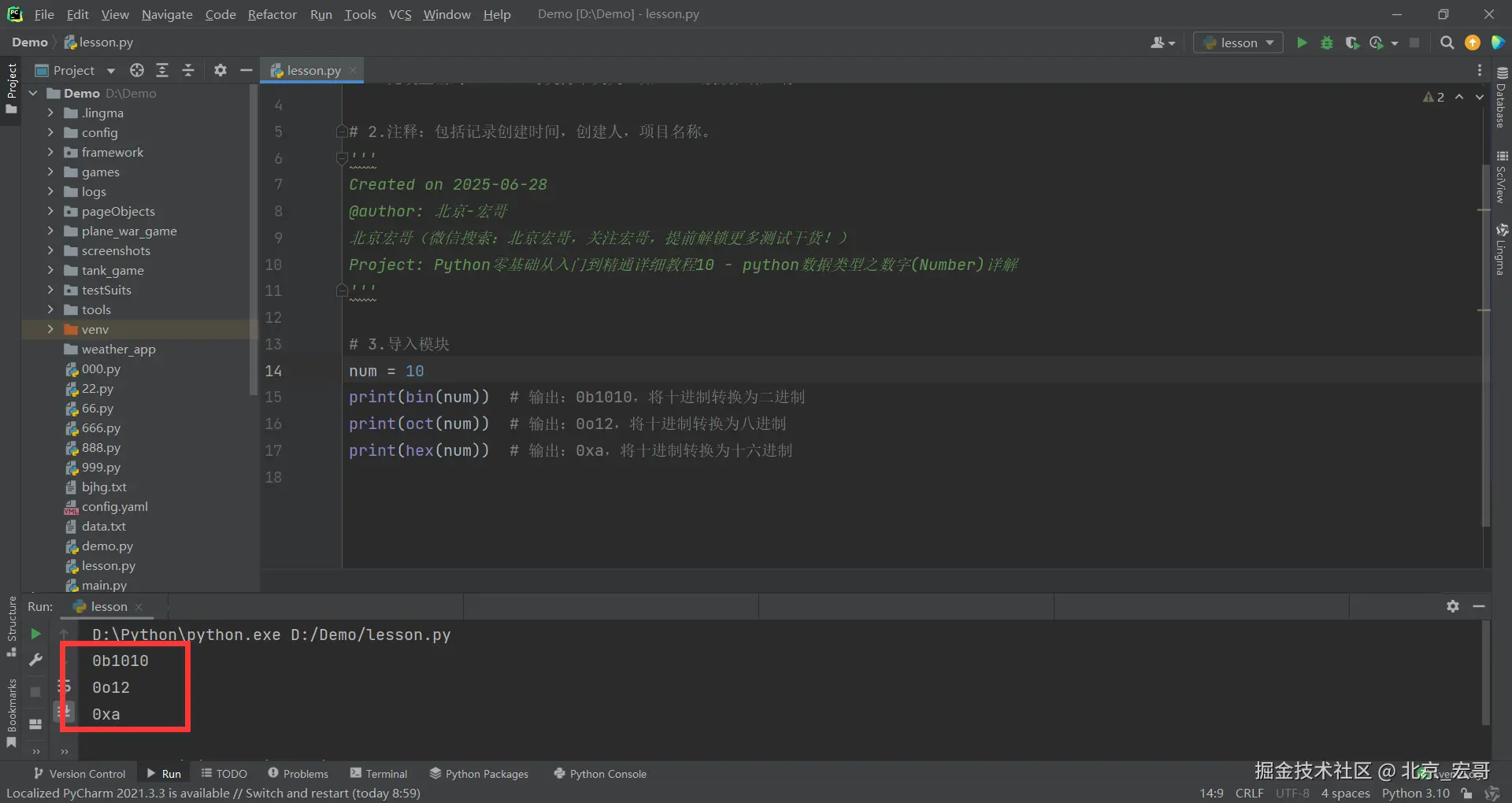Run the lesson configuration with green play button
Viewport: 1512px width, 803px height.
click(x=1302, y=43)
